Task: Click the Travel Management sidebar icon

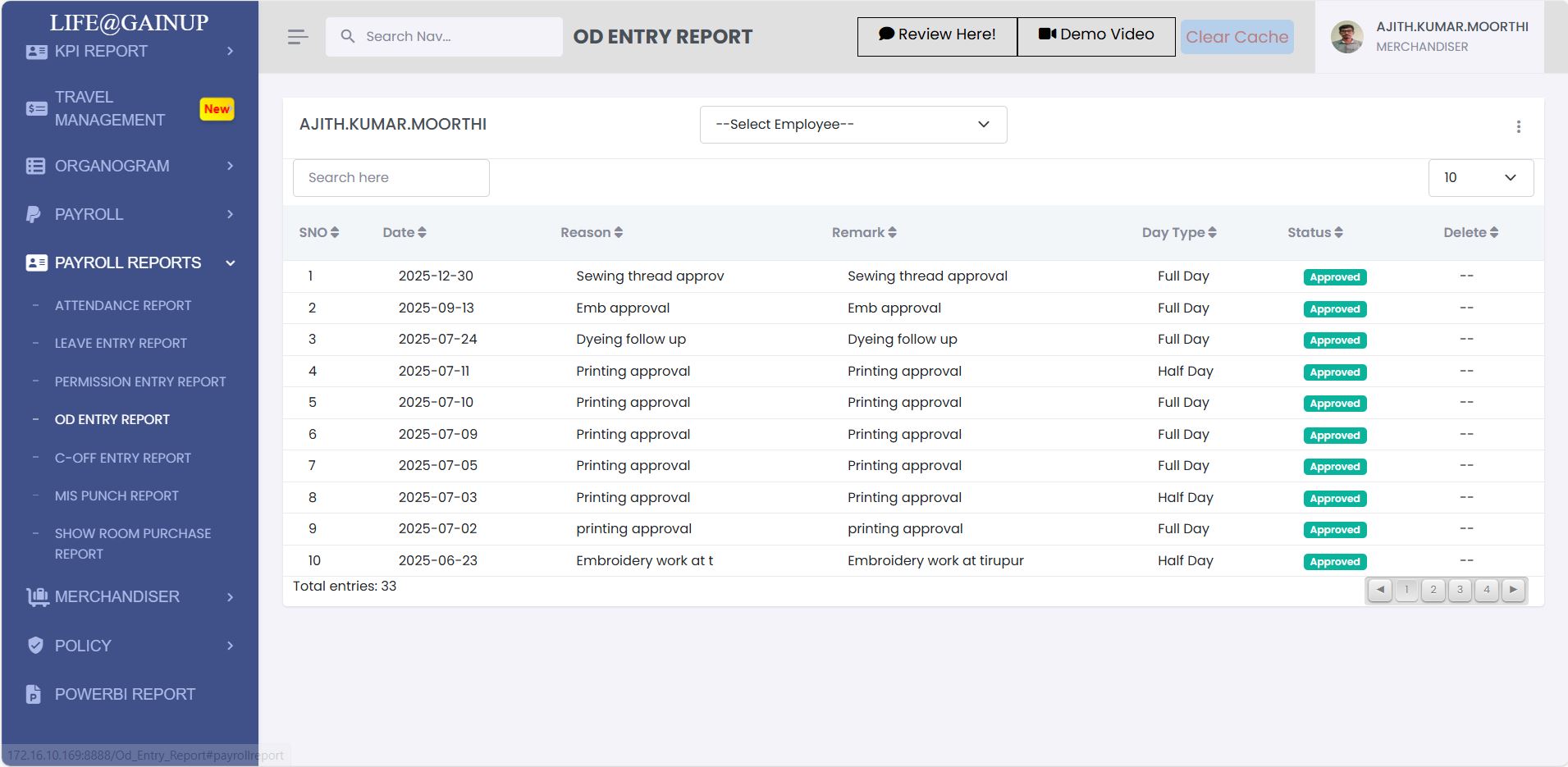Action: click(x=36, y=108)
